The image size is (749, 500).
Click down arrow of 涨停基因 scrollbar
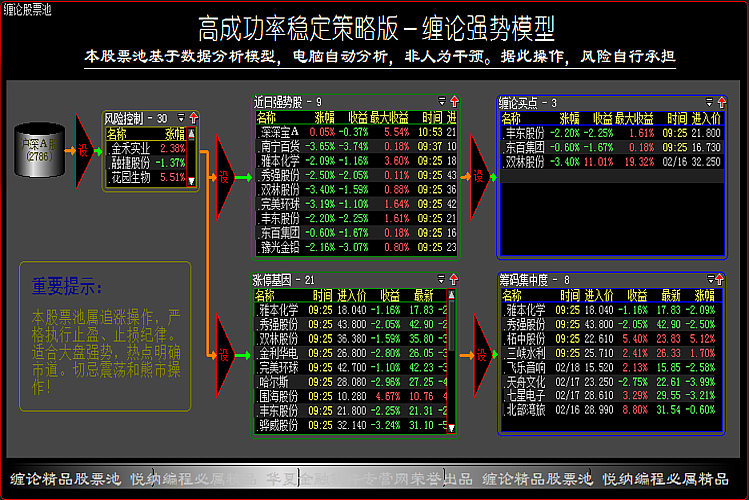454,425
